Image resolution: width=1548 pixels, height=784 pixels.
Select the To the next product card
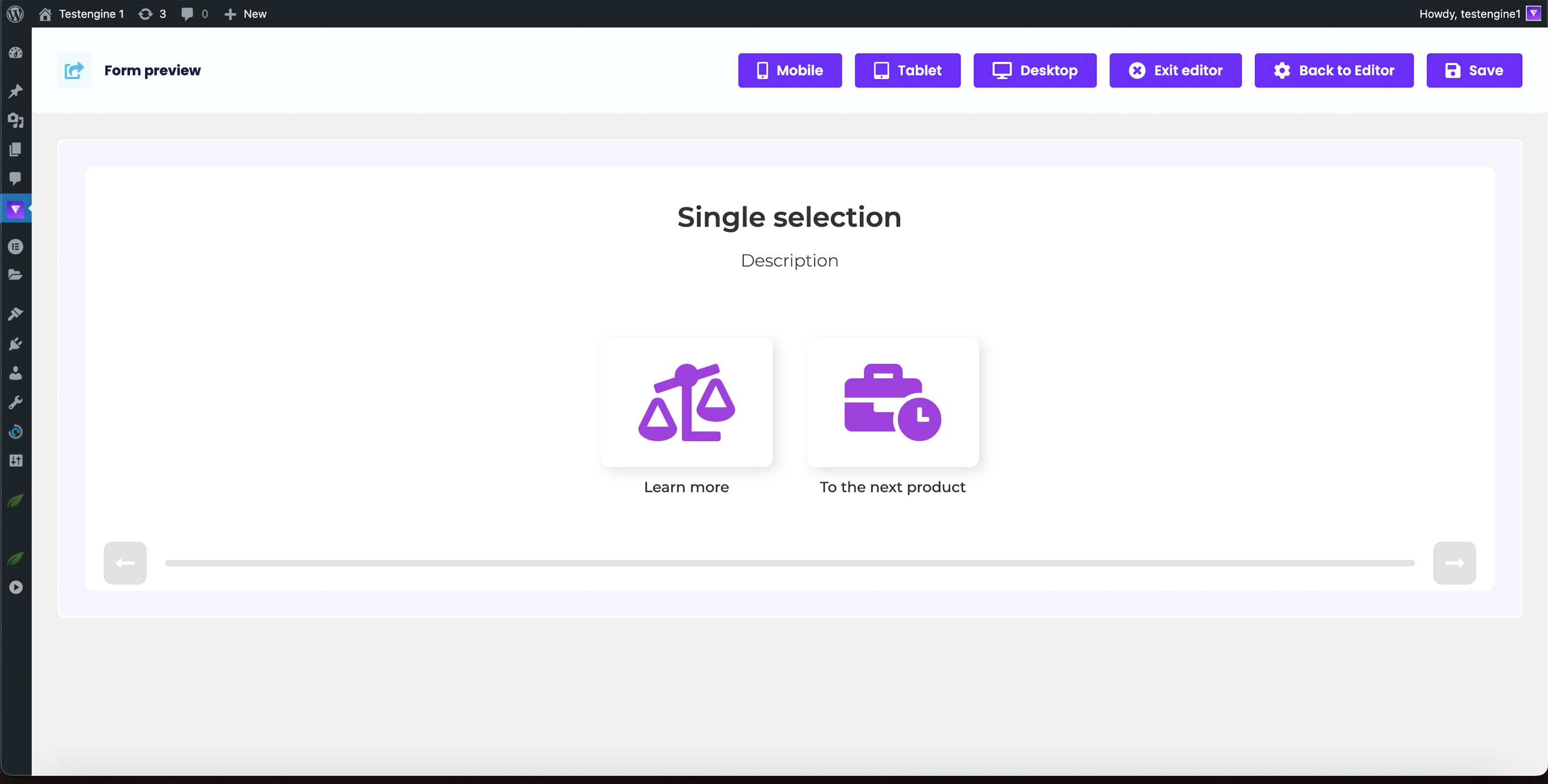click(892, 402)
